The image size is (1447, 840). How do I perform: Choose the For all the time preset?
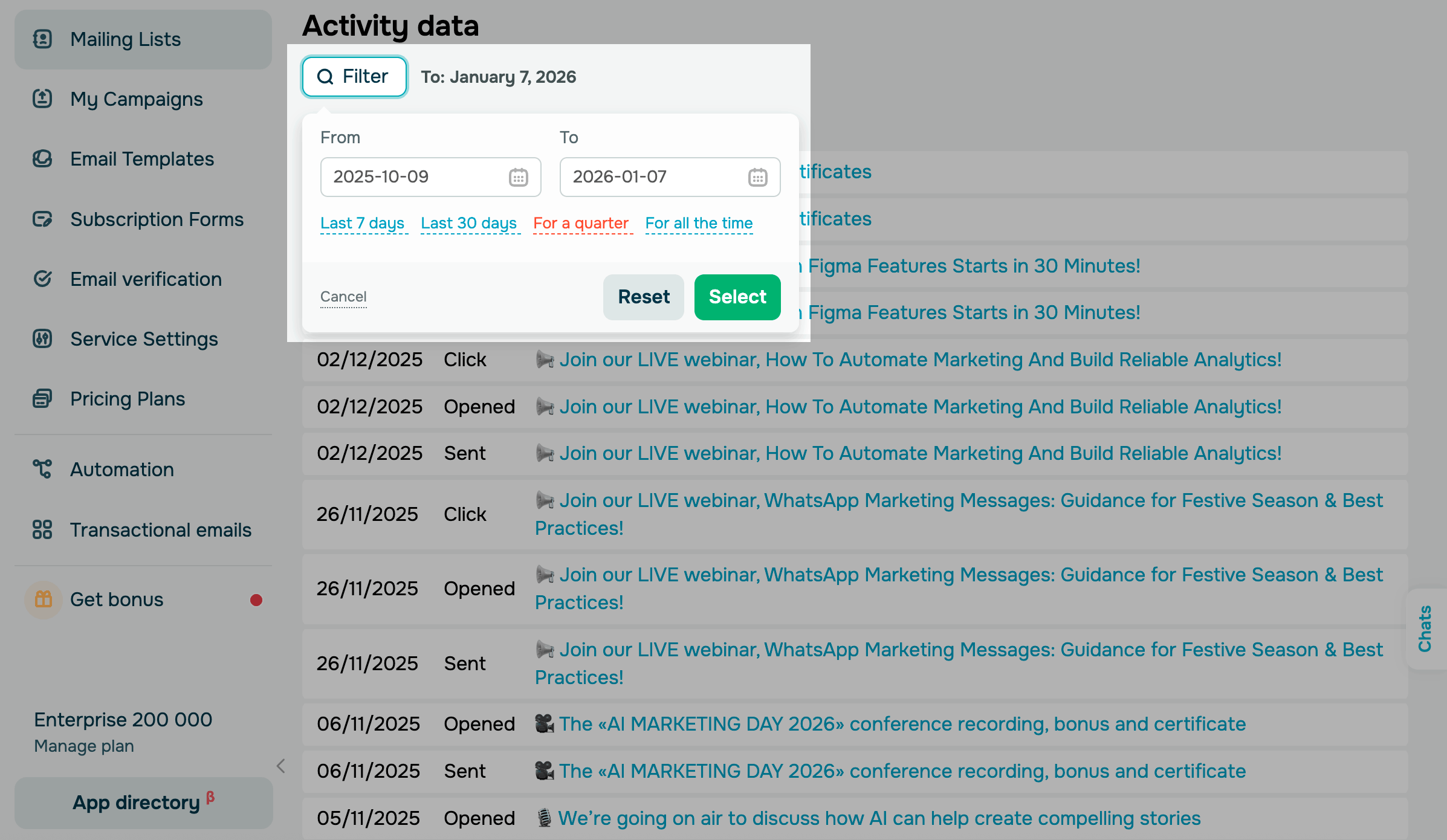699,223
